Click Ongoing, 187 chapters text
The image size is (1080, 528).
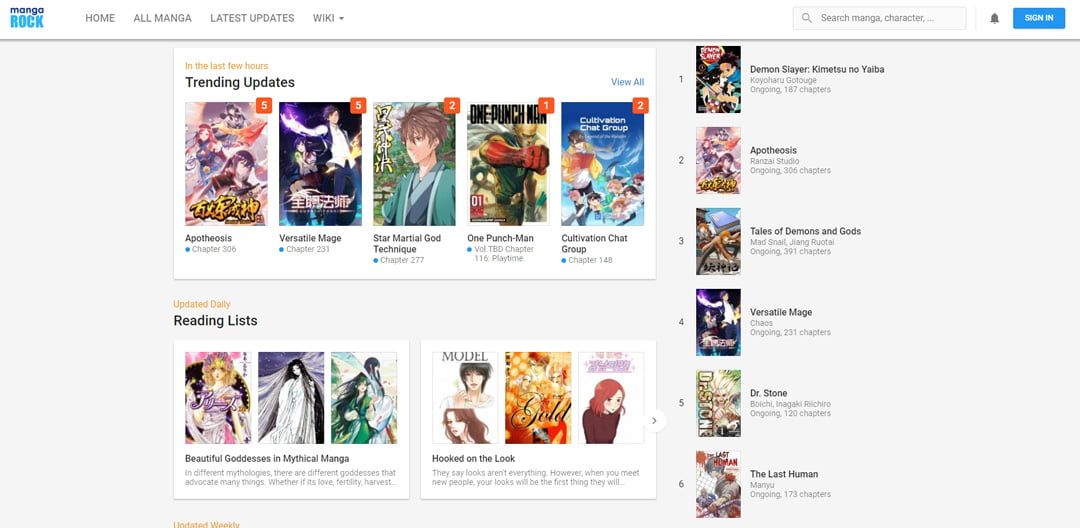point(791,89)
